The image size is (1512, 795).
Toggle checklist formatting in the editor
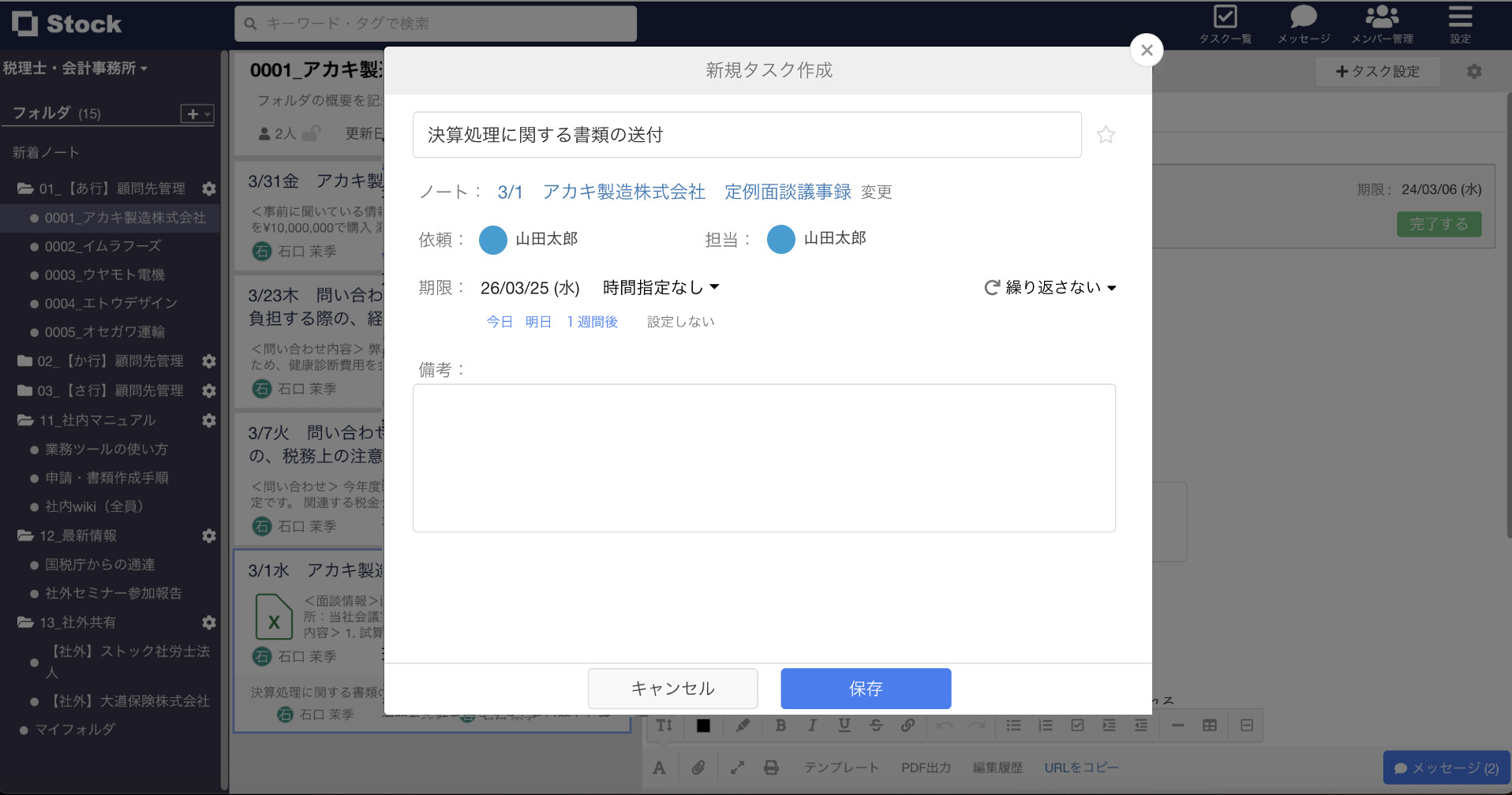(1076, 725)
